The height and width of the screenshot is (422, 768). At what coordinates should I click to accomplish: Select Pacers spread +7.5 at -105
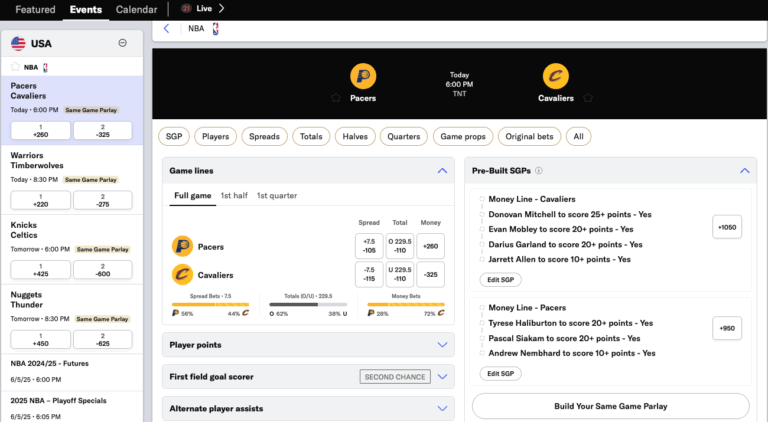(x=369, y=246)
